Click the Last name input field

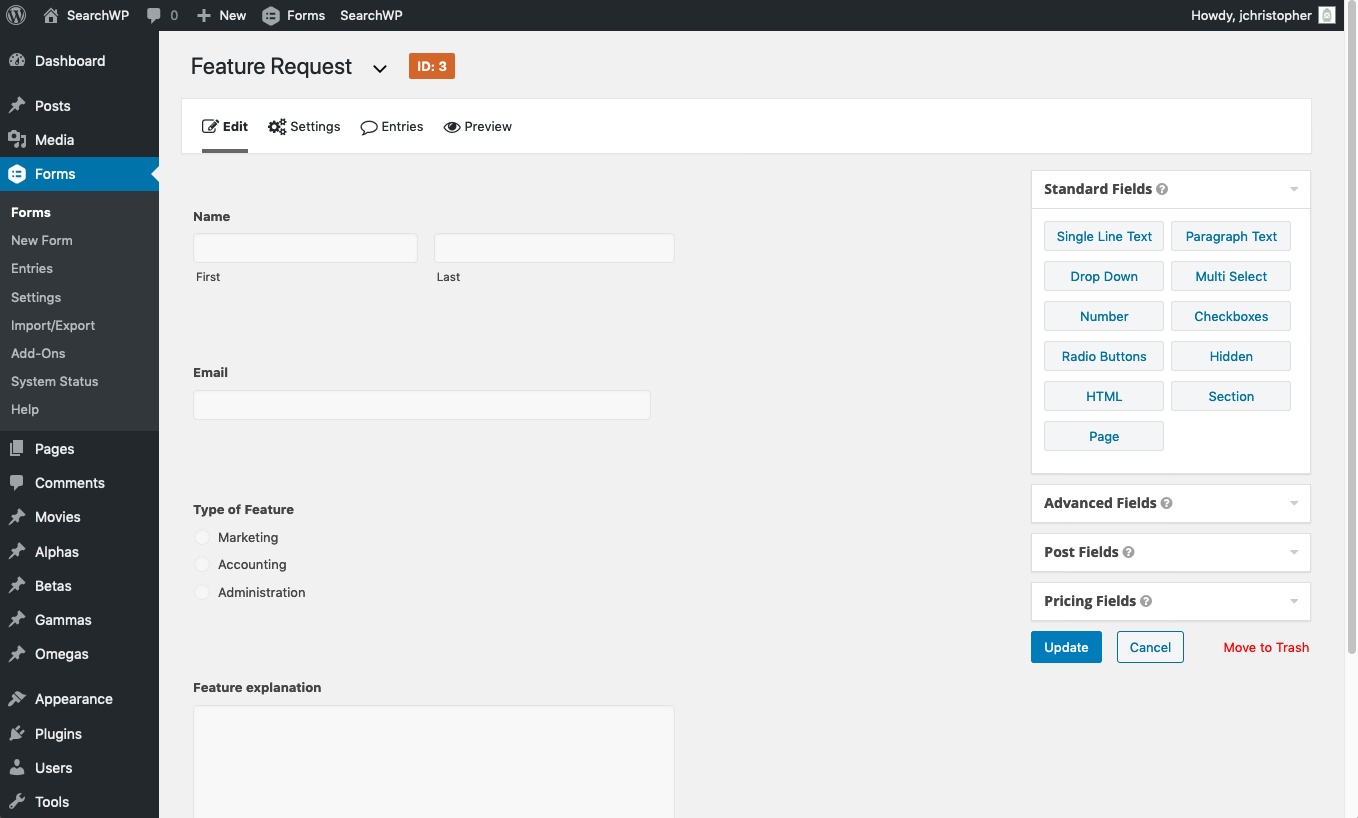(554, 248)
